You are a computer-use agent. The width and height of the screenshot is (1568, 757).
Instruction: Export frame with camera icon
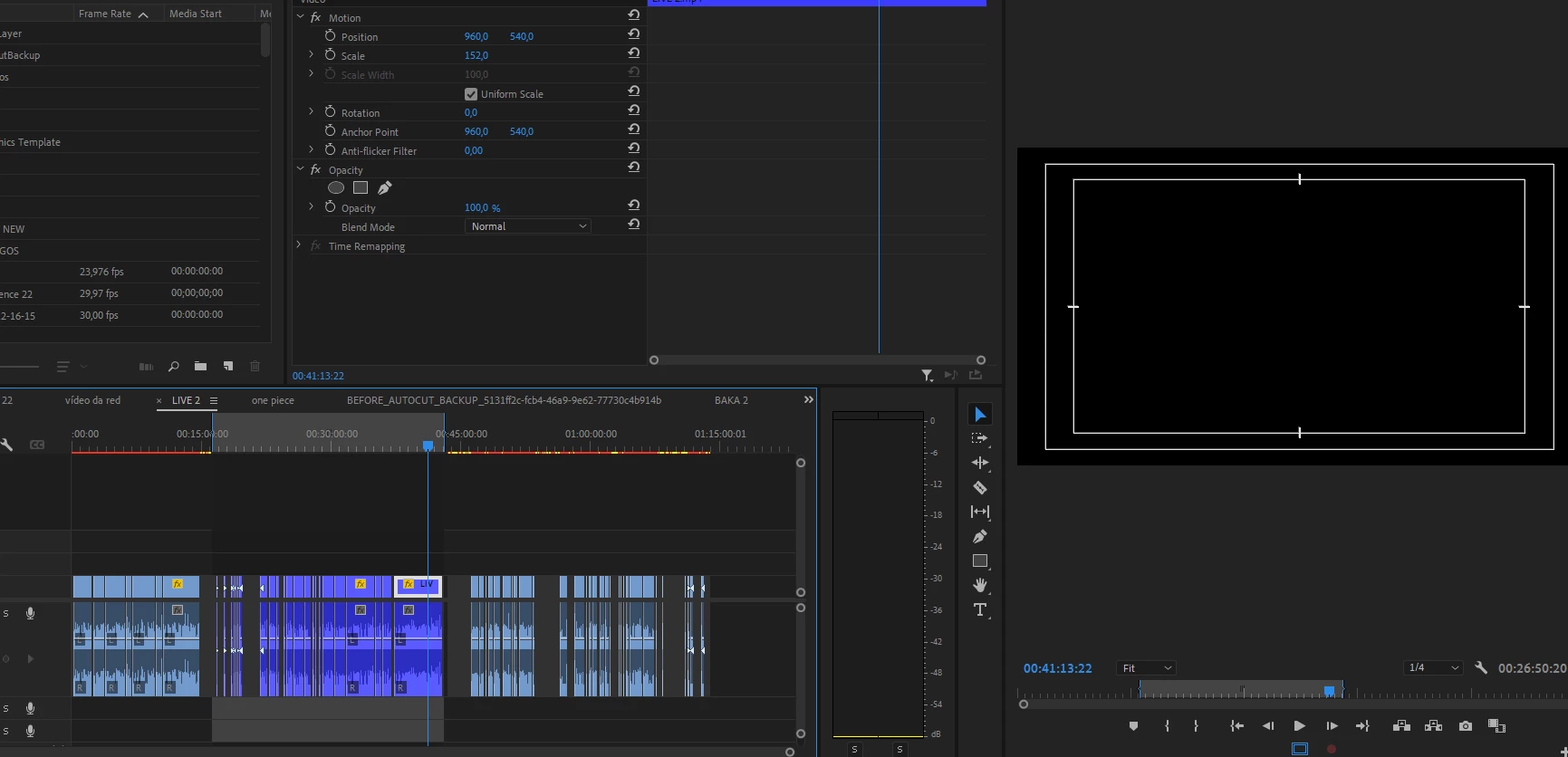coord(1466,726)
